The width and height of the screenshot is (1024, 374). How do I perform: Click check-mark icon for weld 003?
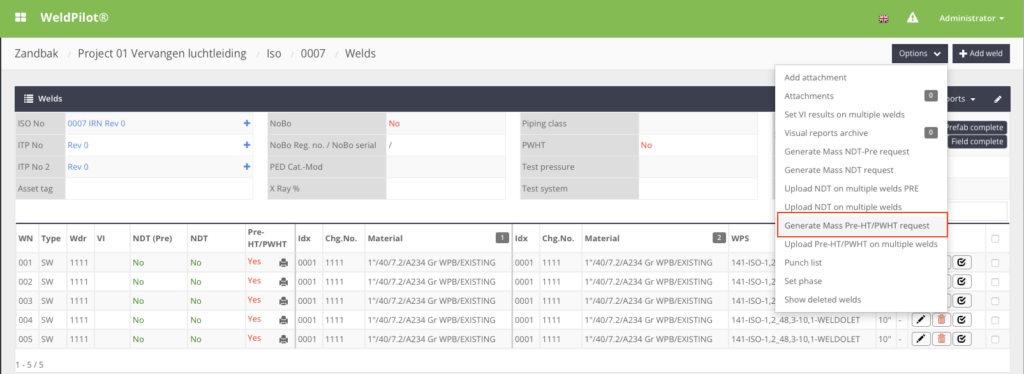[962, 301]
